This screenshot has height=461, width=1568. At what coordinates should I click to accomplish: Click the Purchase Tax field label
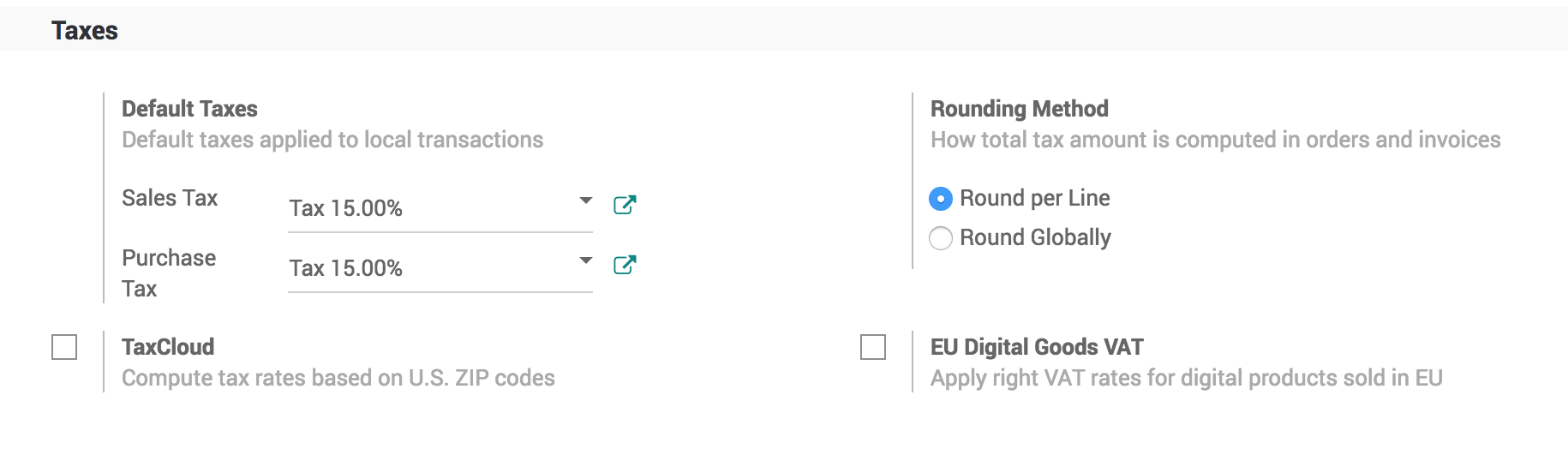pyautogui.click(x=169, y=272)
